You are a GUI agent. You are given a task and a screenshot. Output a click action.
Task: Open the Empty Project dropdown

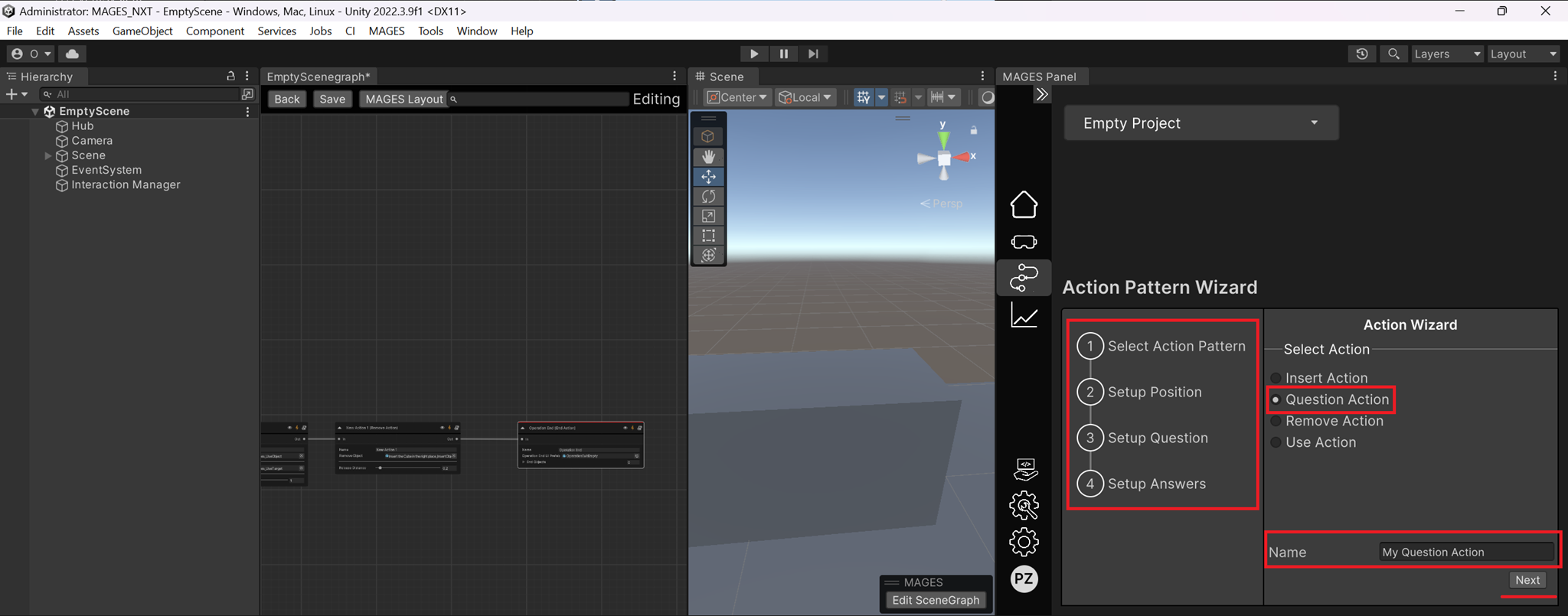[1200, 123]
